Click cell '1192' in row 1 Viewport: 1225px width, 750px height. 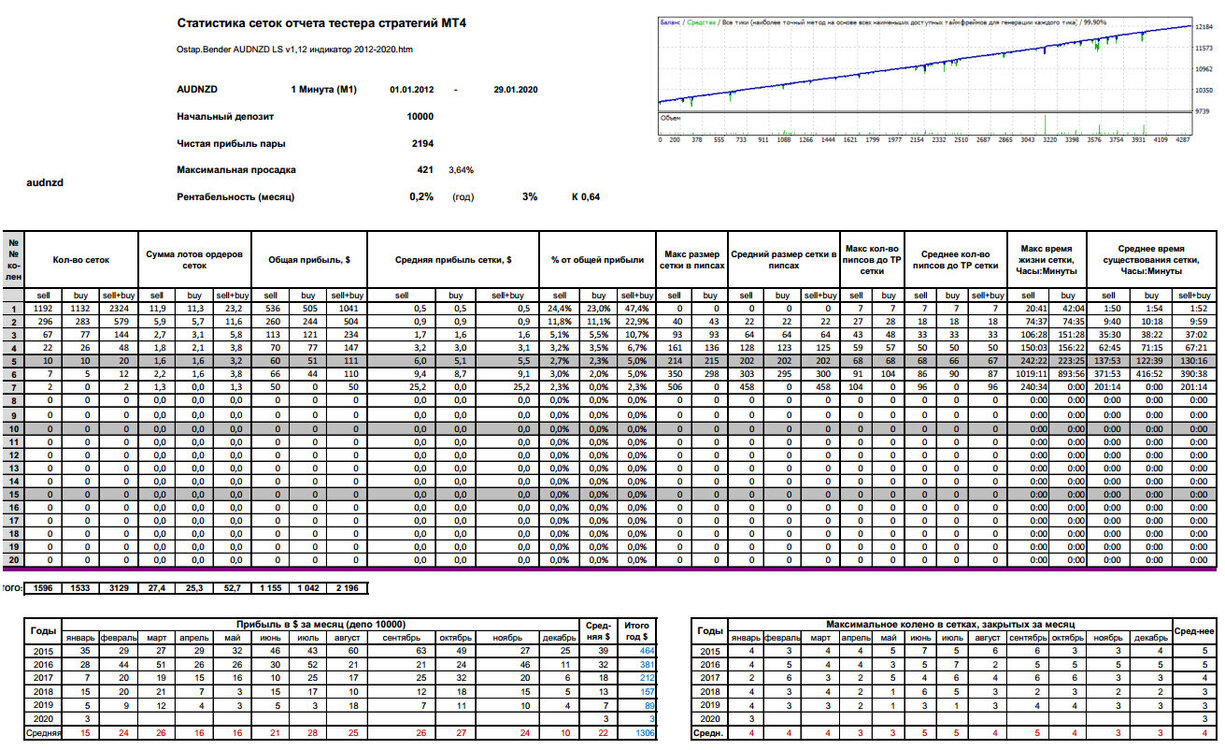42,308
